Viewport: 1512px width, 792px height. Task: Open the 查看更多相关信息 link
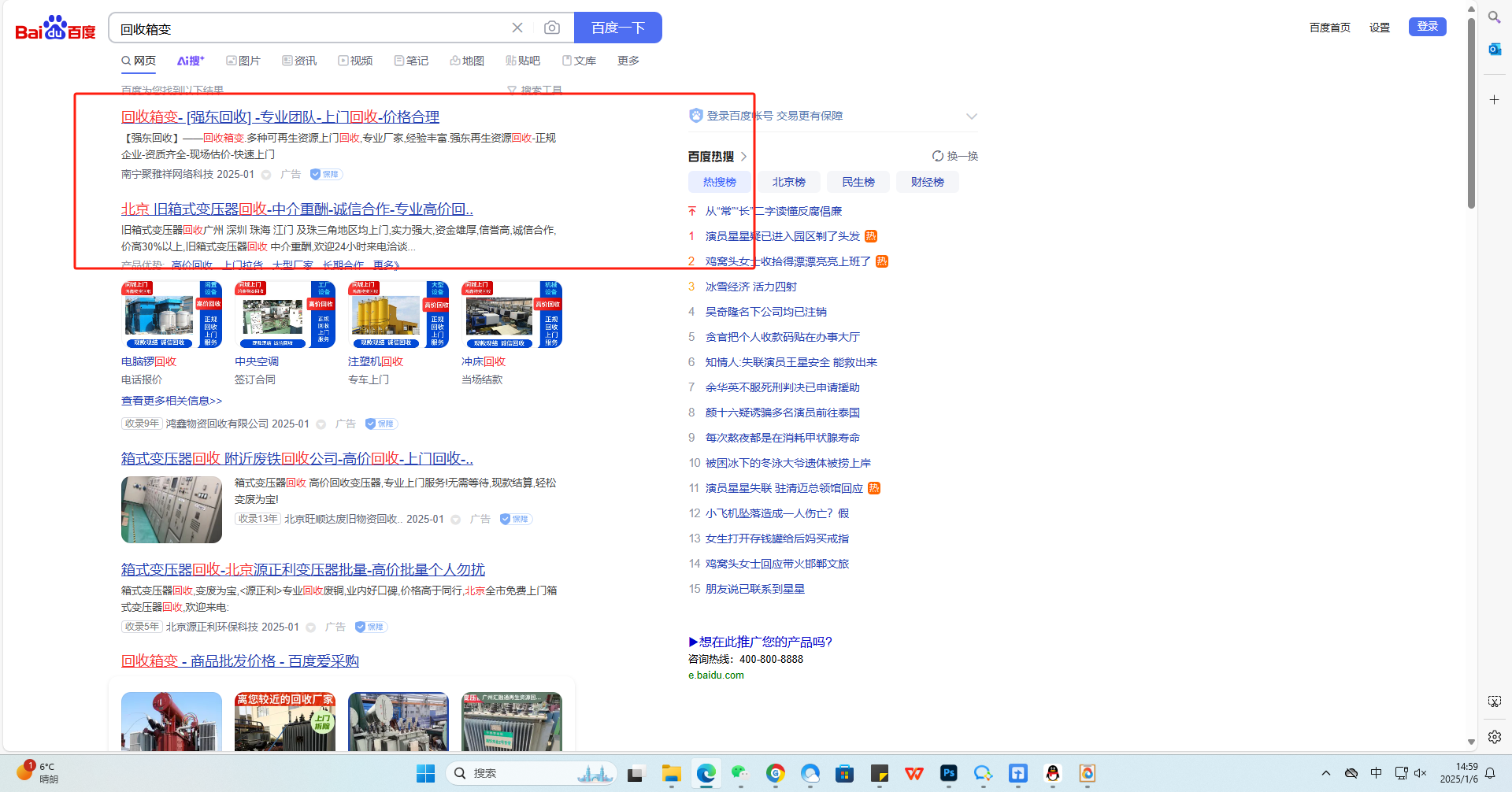click(x=172, y=401)
